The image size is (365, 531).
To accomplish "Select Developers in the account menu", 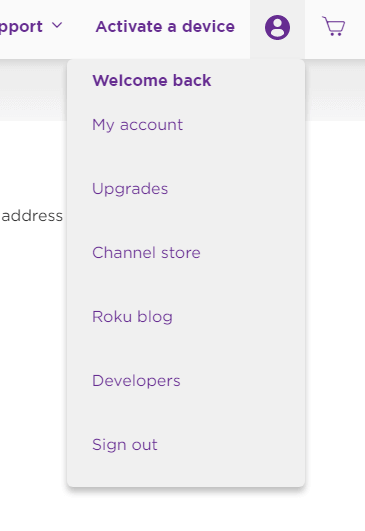I will point(136,381).
